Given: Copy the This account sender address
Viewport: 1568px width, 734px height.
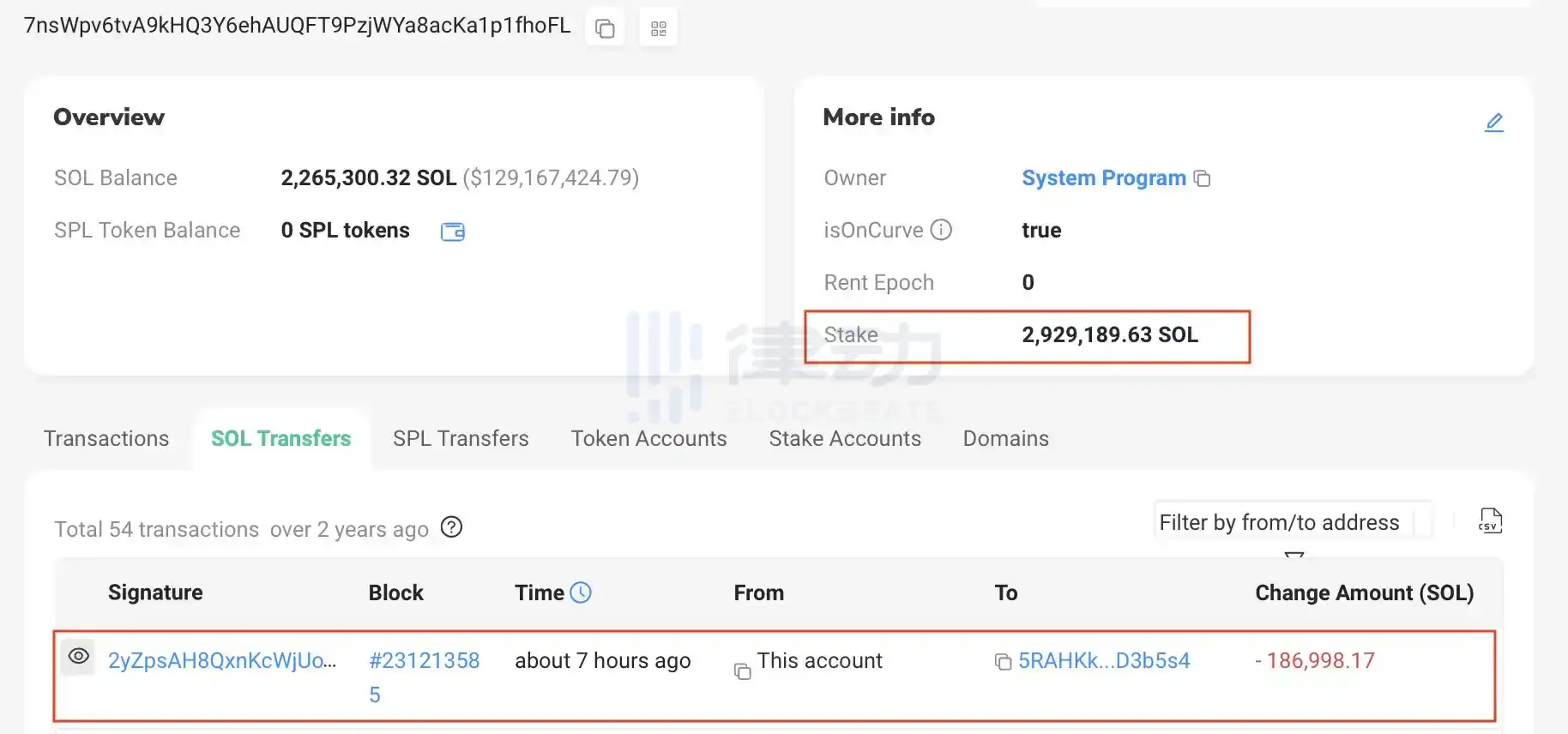Looking at the screenshot, I should point(743,671).
